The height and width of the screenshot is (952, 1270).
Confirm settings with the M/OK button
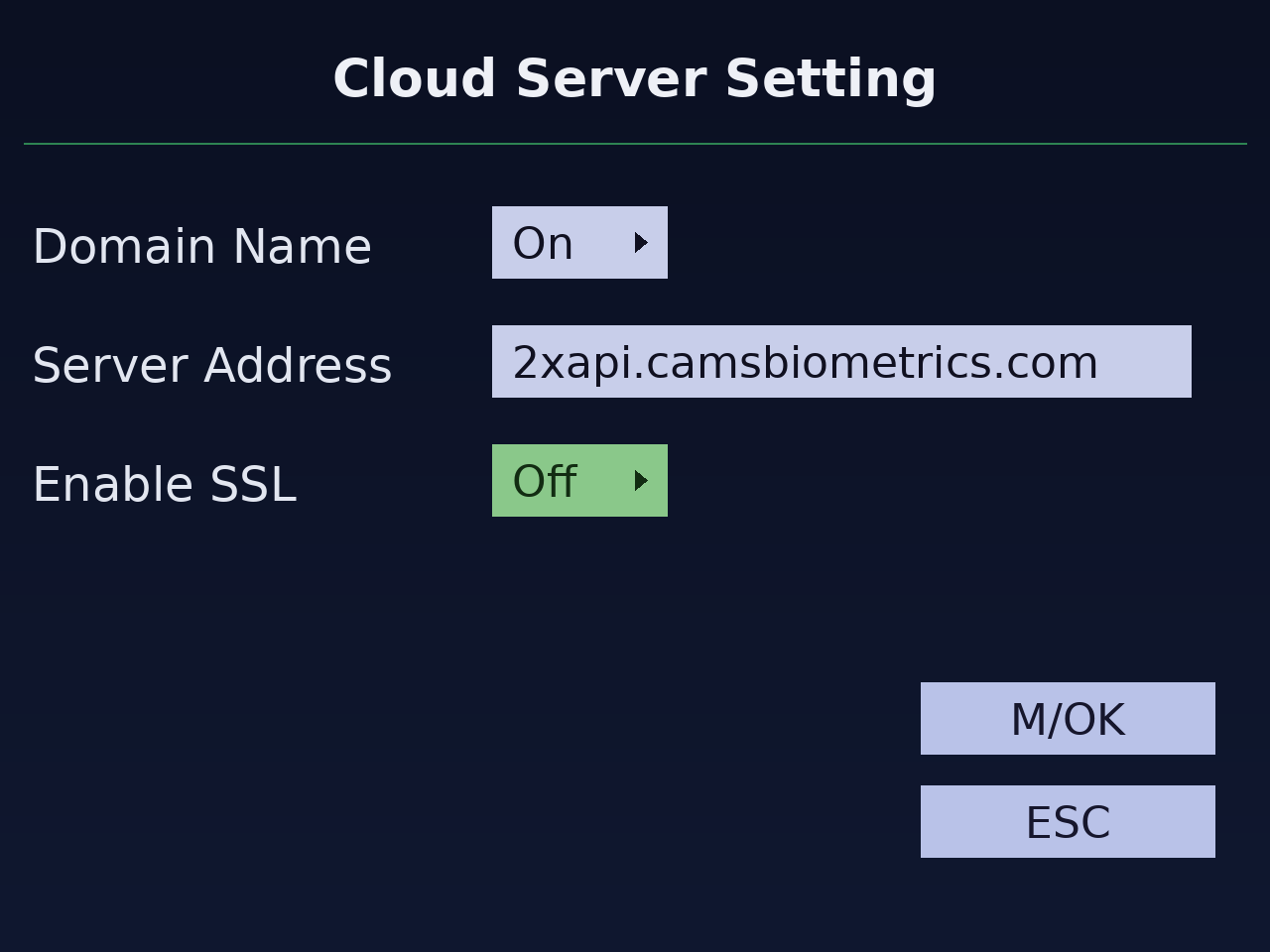[1068, 719]
